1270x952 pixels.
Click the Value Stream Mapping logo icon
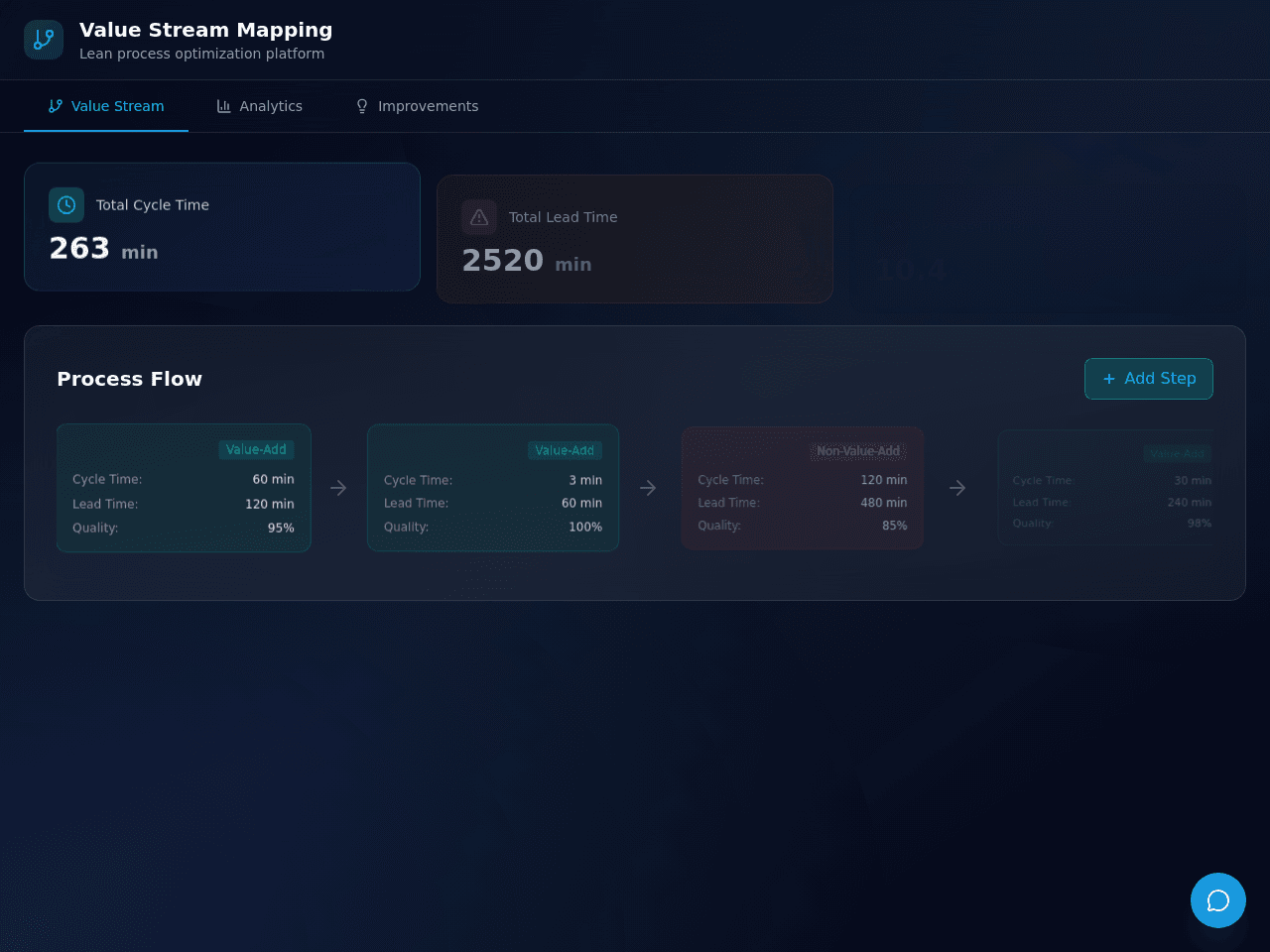click(x=44, y=40)
